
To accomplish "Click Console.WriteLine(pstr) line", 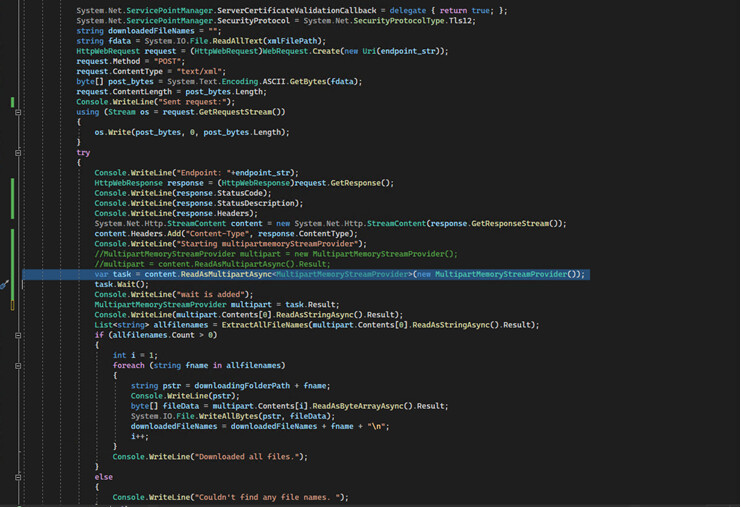I will coord(185,396).
